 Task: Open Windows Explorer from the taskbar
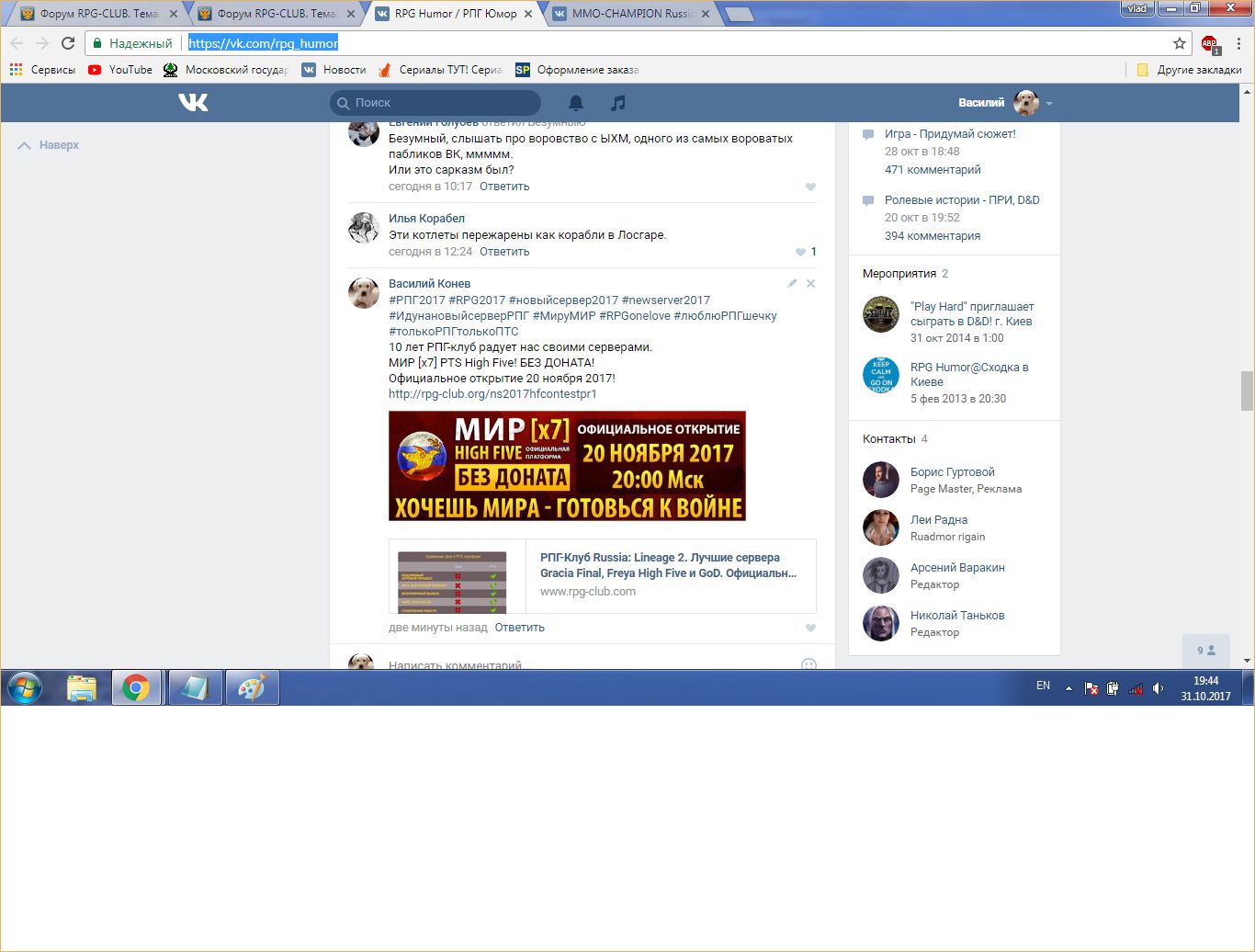click(82, 687)
